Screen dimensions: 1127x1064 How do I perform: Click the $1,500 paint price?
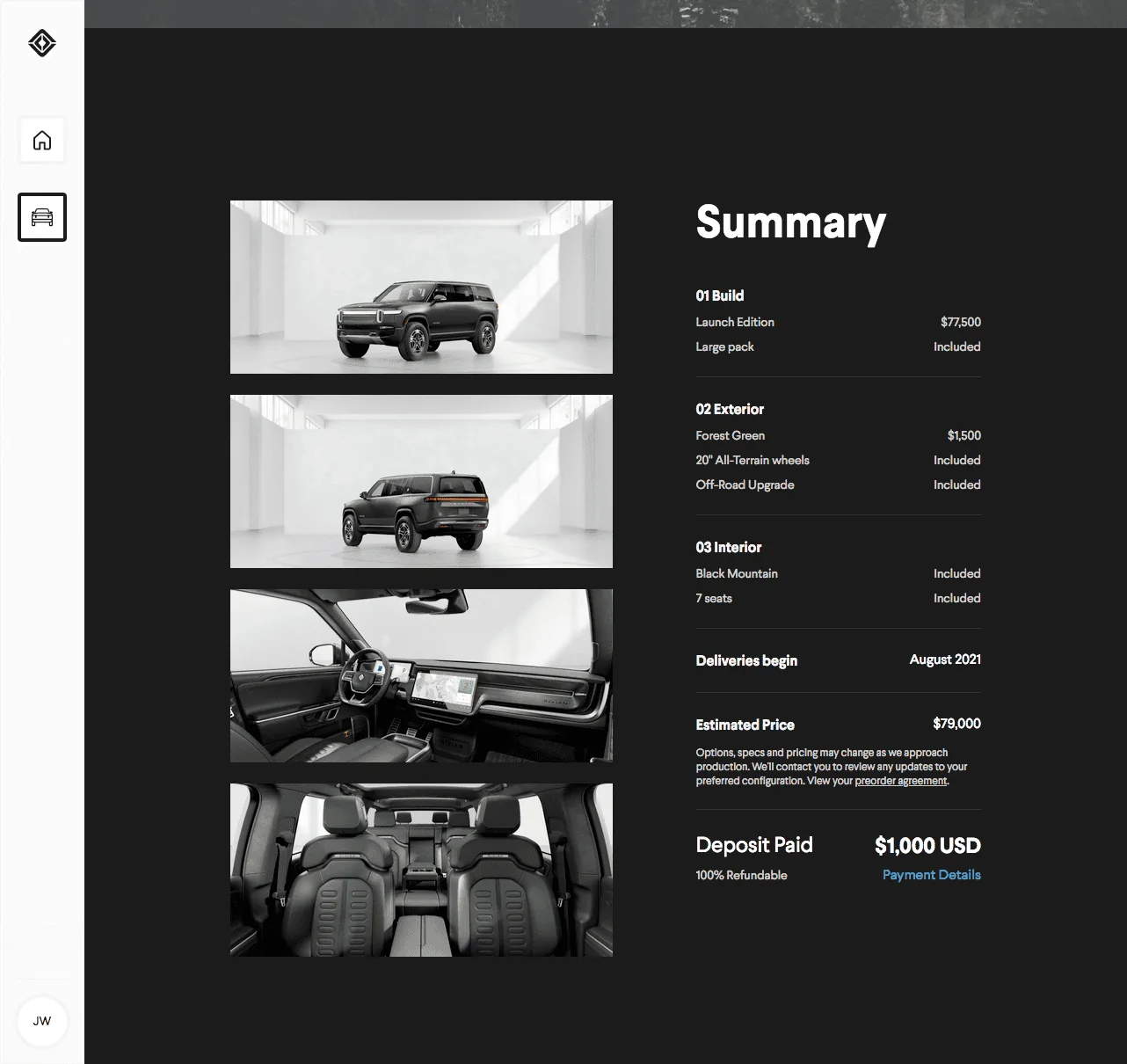pos(964,435)
